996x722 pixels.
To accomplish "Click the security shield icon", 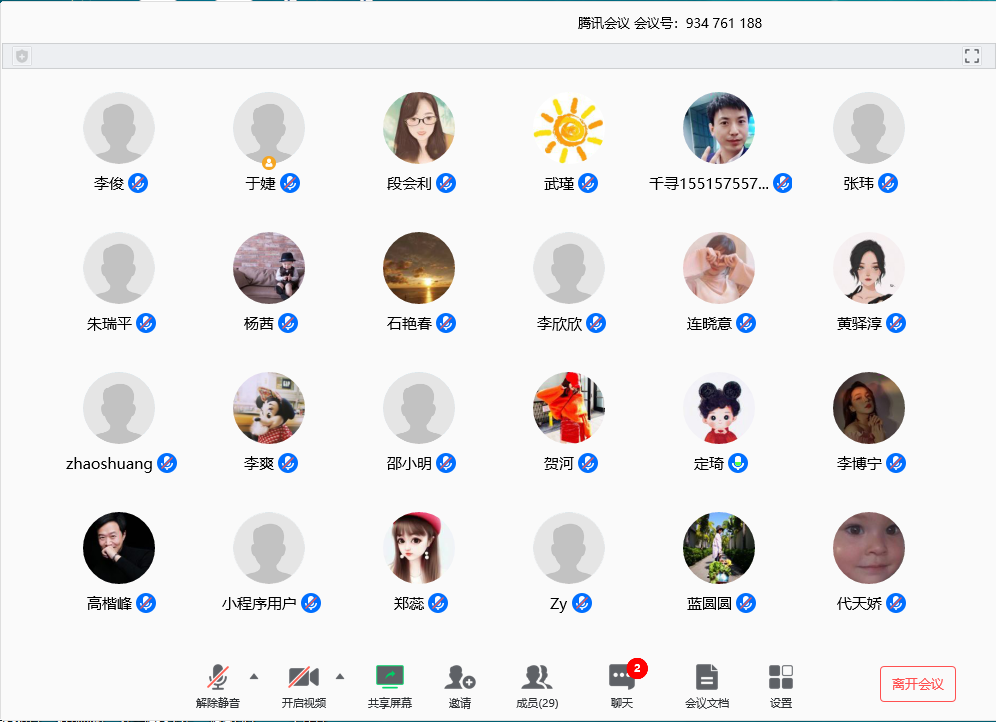I will 22,56.
